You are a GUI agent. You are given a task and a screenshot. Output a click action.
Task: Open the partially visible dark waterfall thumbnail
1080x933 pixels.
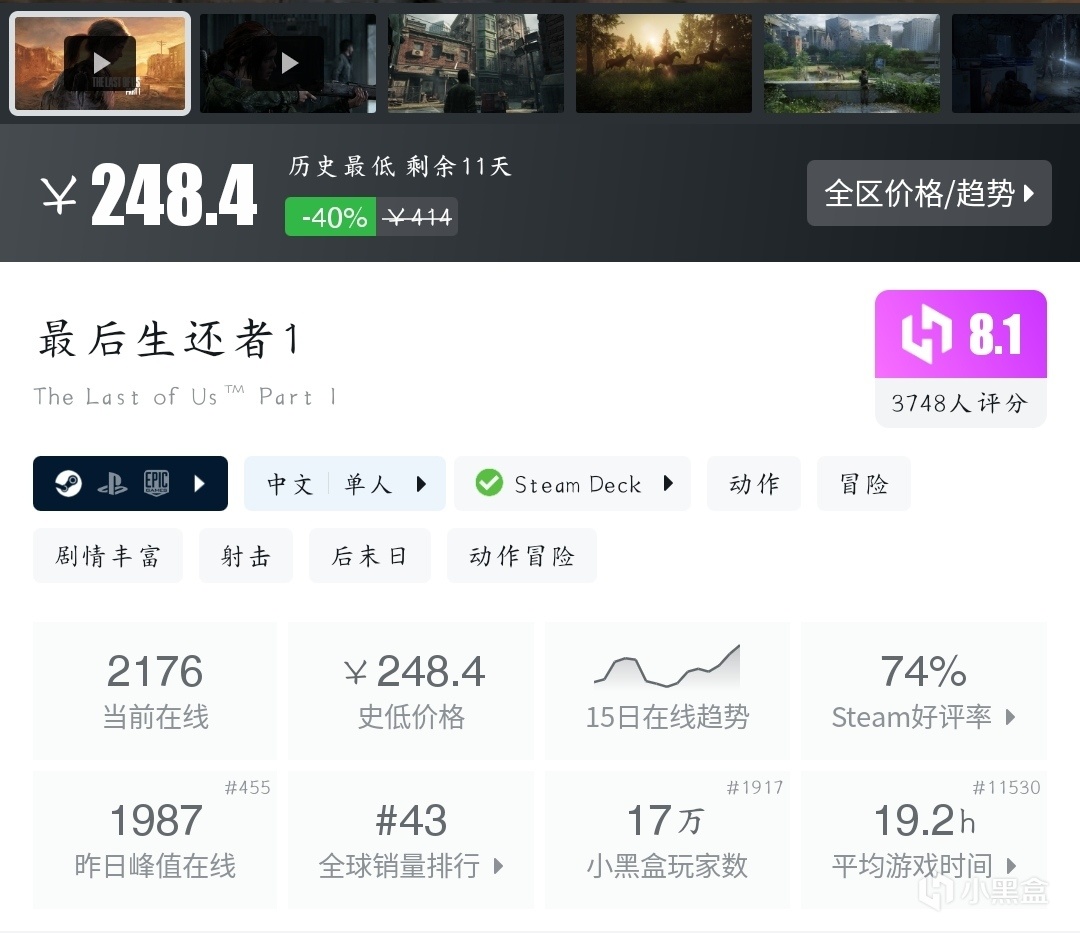[1016, 63]
